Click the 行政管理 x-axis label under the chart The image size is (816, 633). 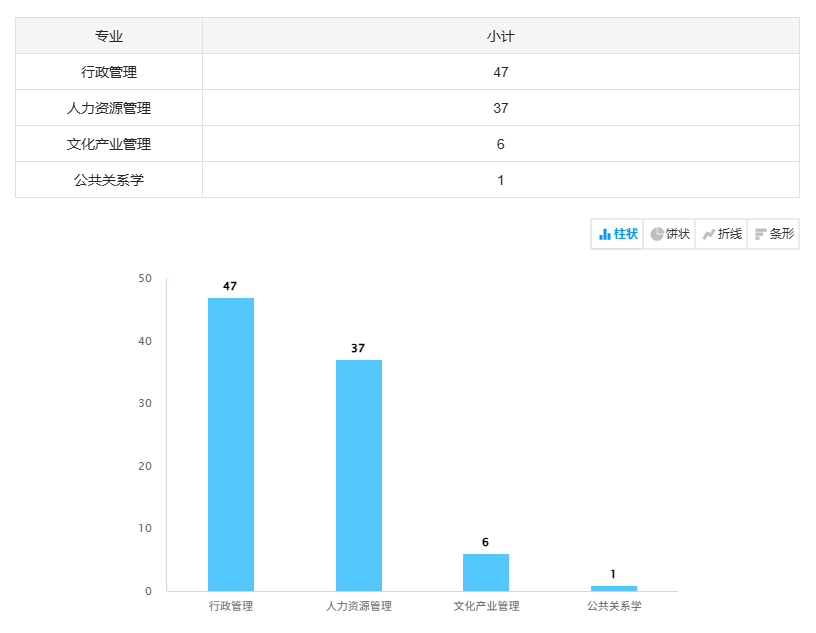231,606
